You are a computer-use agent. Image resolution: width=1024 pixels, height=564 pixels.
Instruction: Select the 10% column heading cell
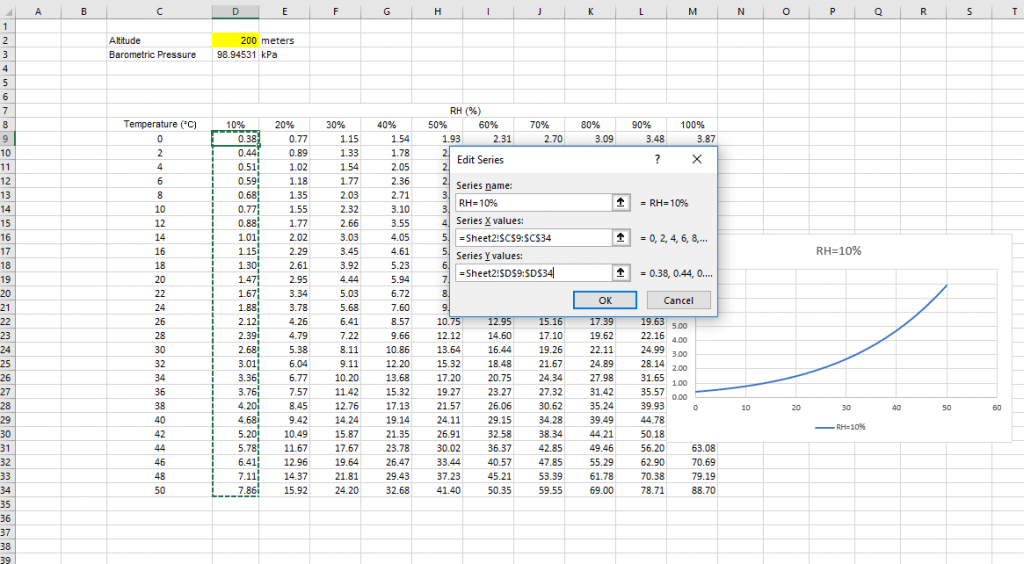coord(235,124)
